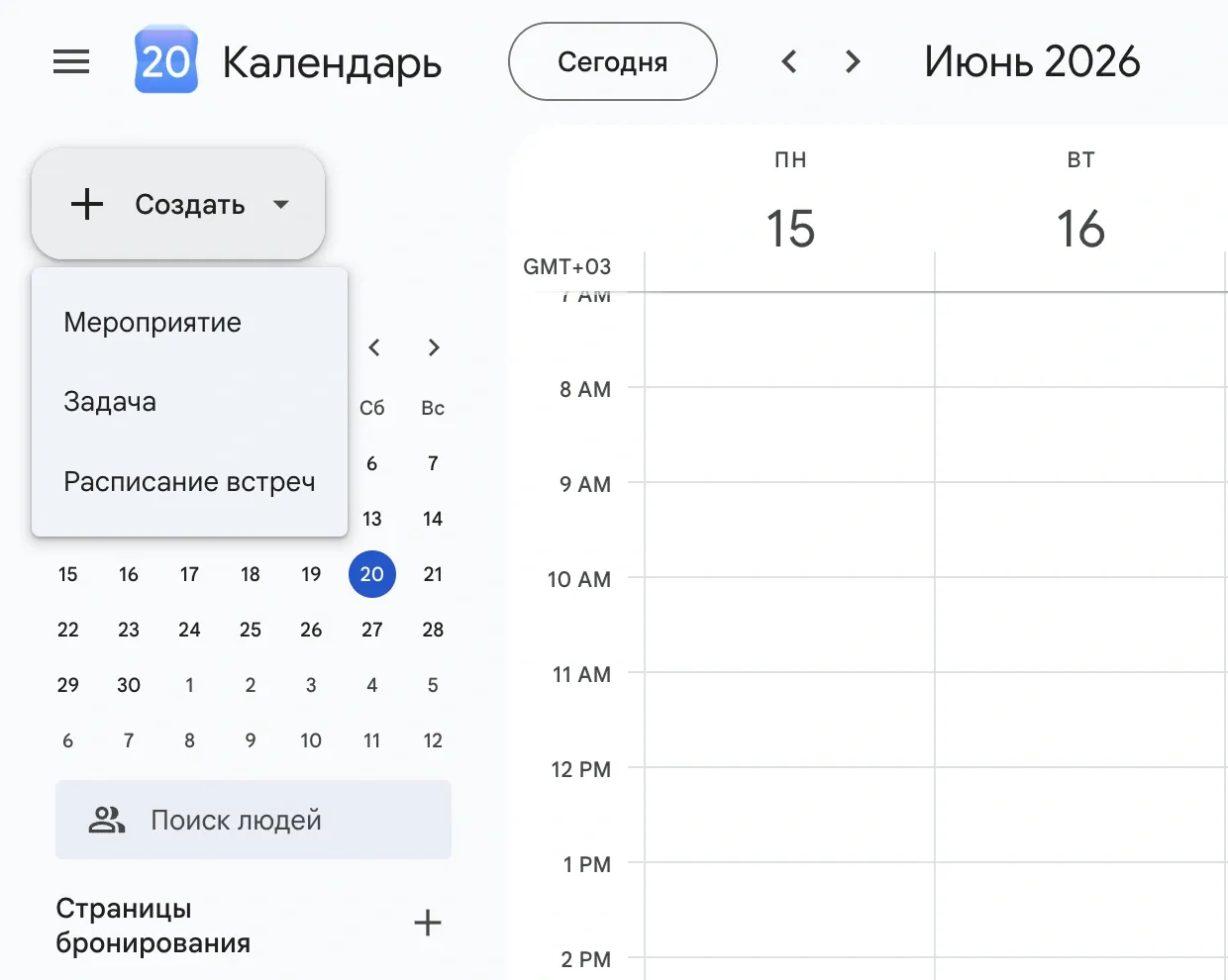
Task: Add a booking page with plus icon
Action: click(428, 923)
